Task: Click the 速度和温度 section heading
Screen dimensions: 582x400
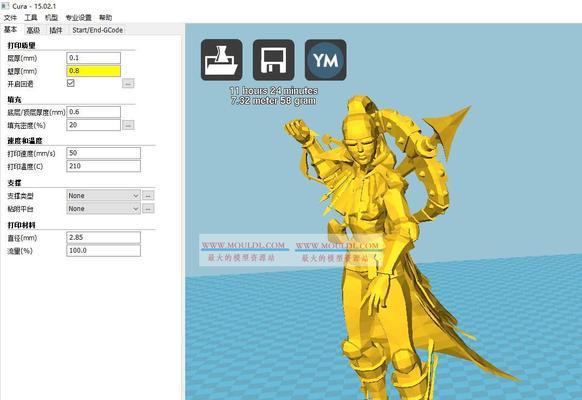Action: pos(25,141)
